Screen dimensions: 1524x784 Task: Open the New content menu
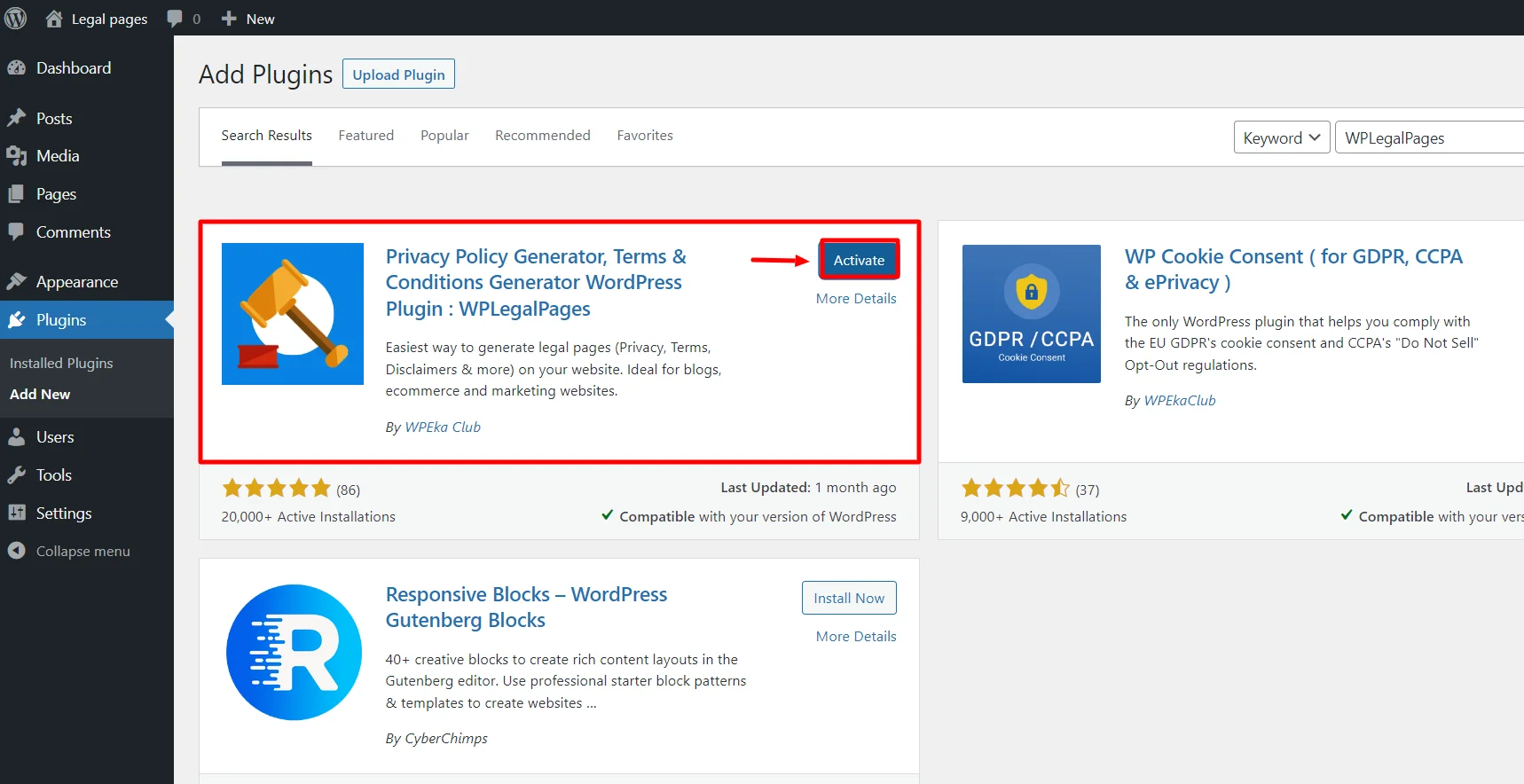point(248,19)
